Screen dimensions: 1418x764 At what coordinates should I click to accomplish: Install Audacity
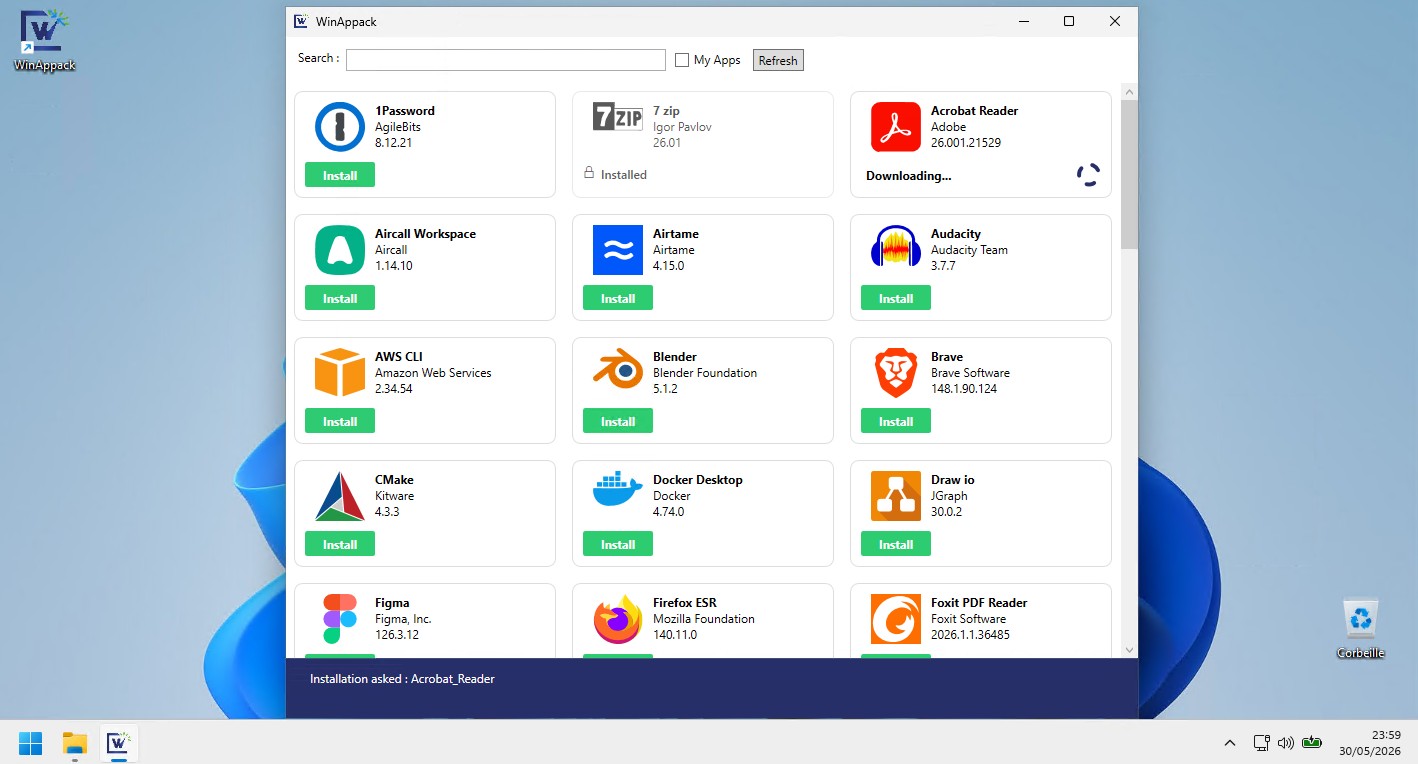click(896, 298)
